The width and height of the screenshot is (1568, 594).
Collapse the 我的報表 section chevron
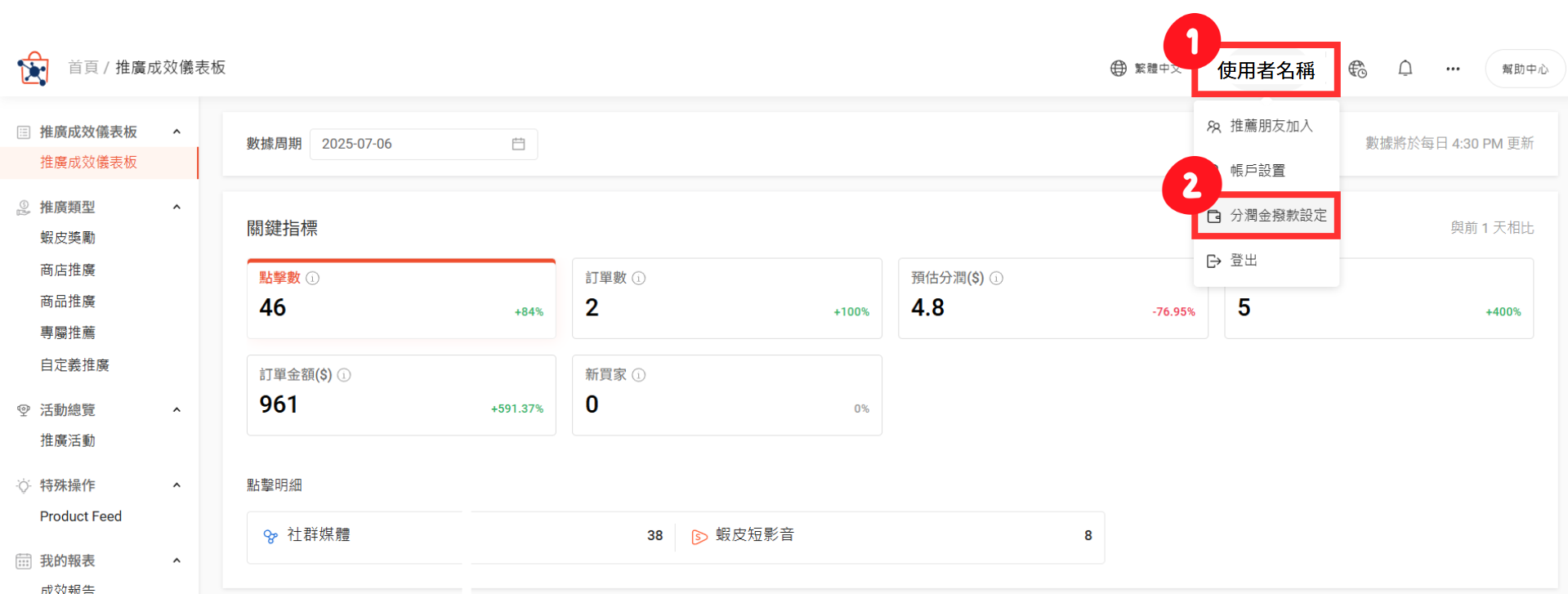[176, 561]
